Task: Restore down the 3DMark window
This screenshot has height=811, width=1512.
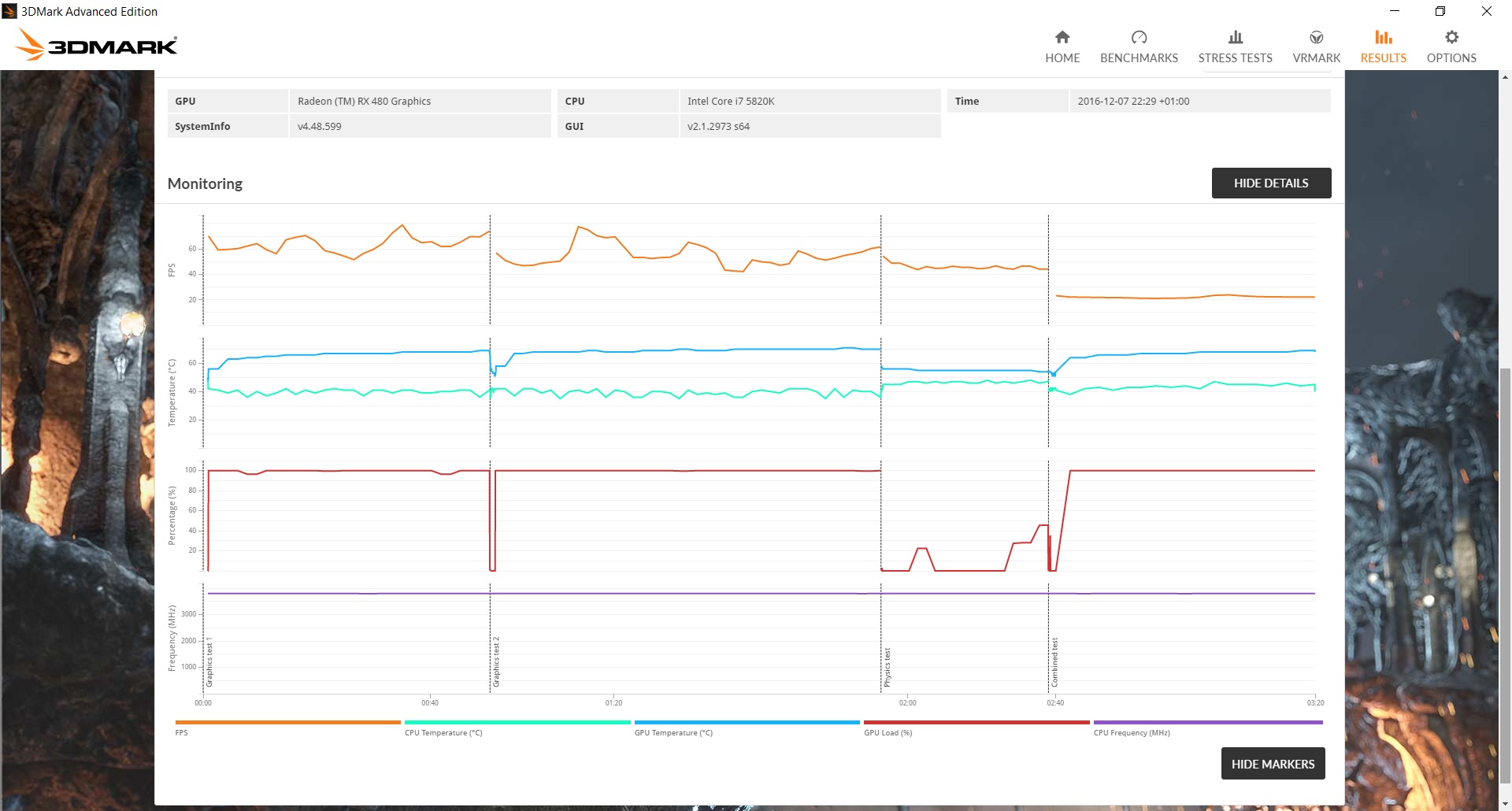Action: [x=1440, y=11]
